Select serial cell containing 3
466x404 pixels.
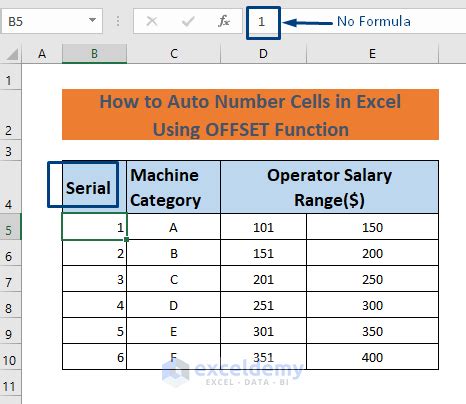pos(94,279)
